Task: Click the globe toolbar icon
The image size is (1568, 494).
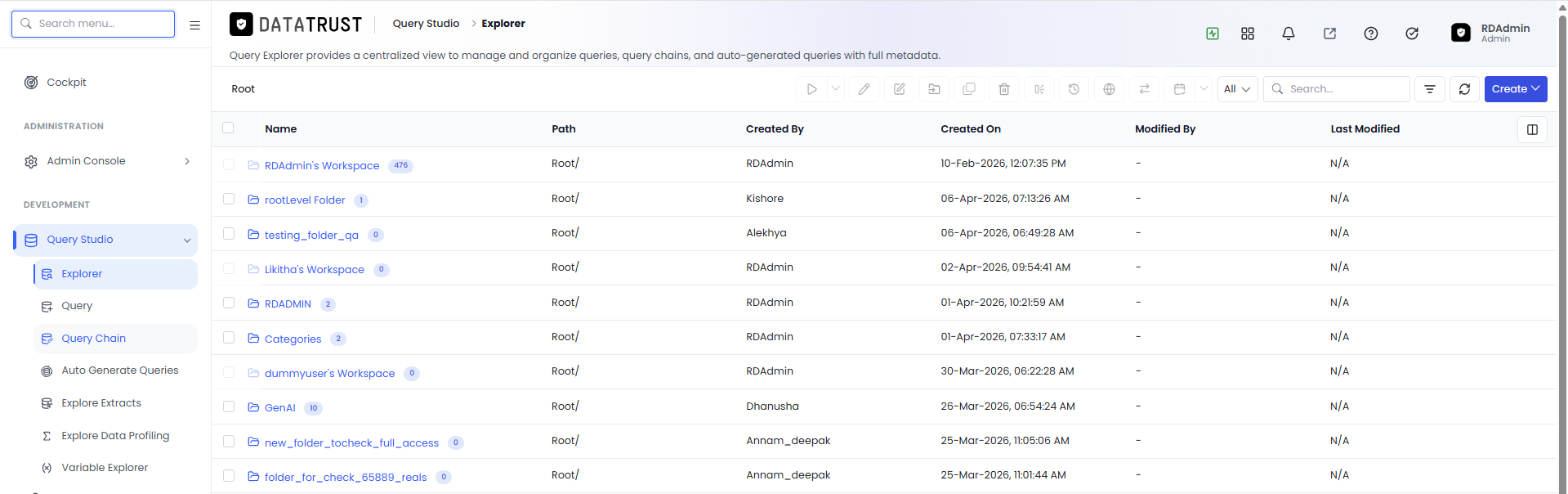Action: 1109,89
